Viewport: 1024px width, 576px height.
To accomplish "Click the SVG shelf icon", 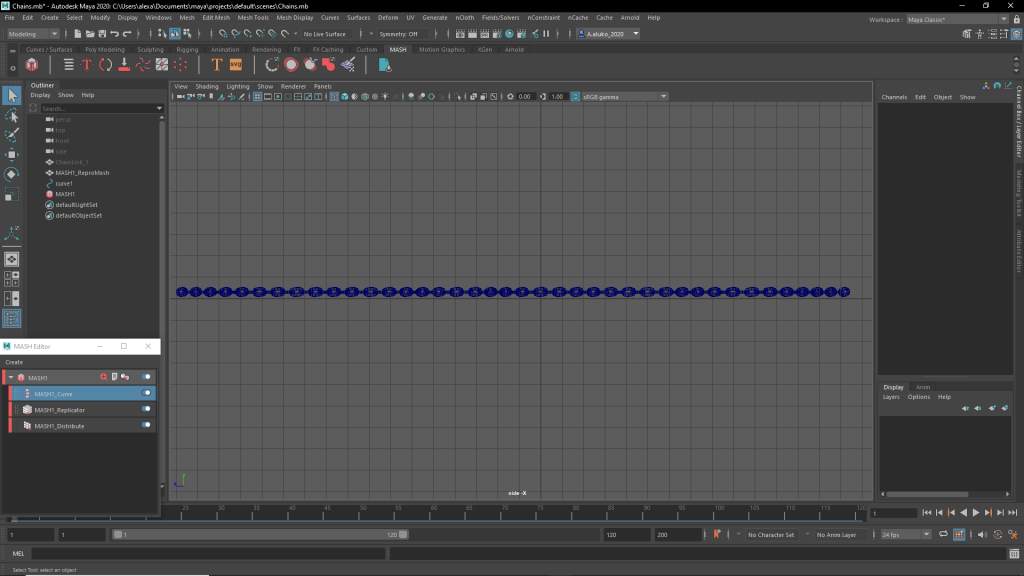I will tap(236, 65).
